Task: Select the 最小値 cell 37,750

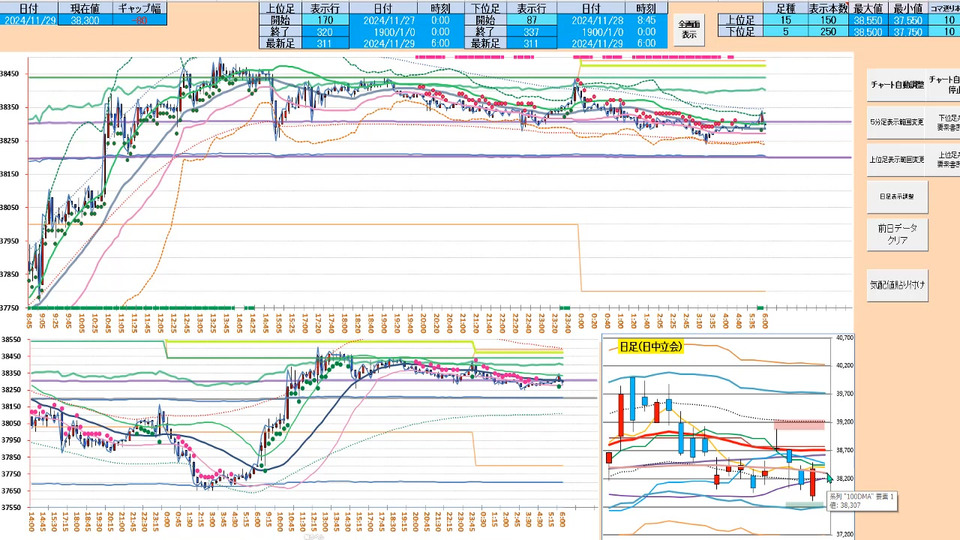Action: (907, 32)
